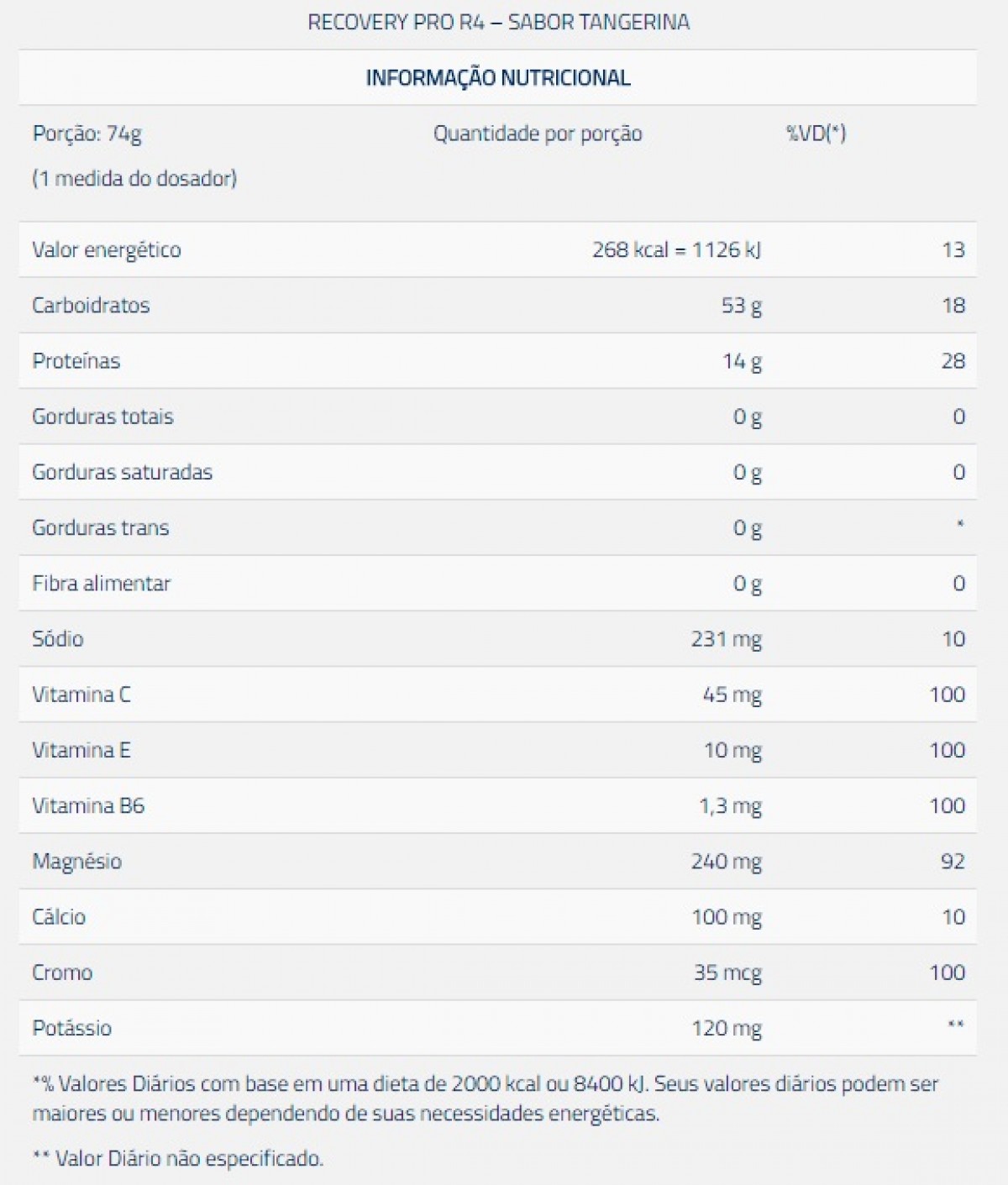Click the Recovery Pro R4 Sabor Tangerina title

click(x=498, y=22)
